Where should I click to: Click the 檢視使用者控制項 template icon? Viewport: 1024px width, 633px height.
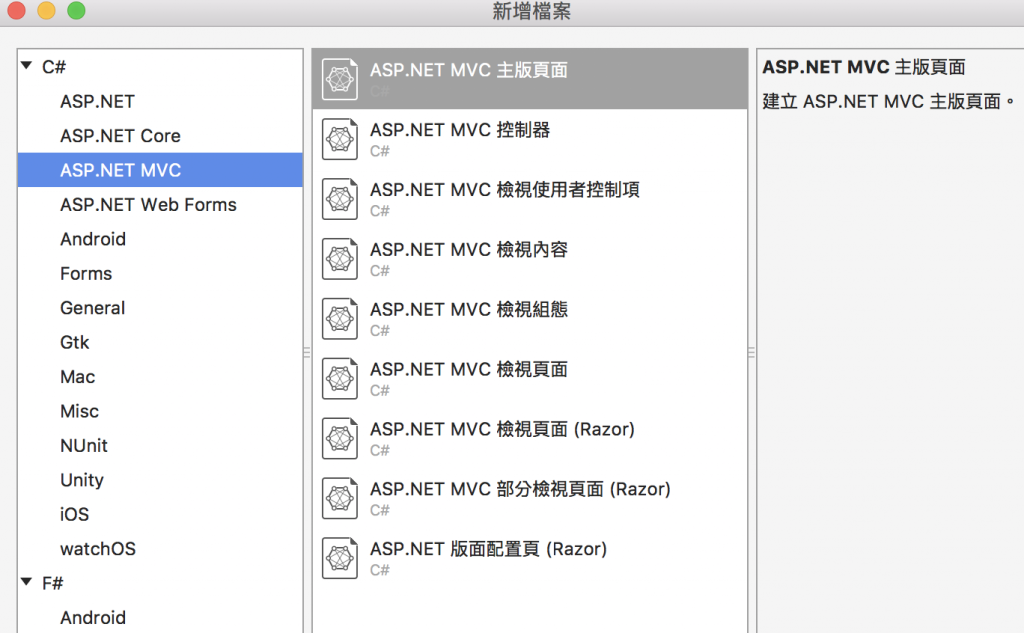(340, 199)
